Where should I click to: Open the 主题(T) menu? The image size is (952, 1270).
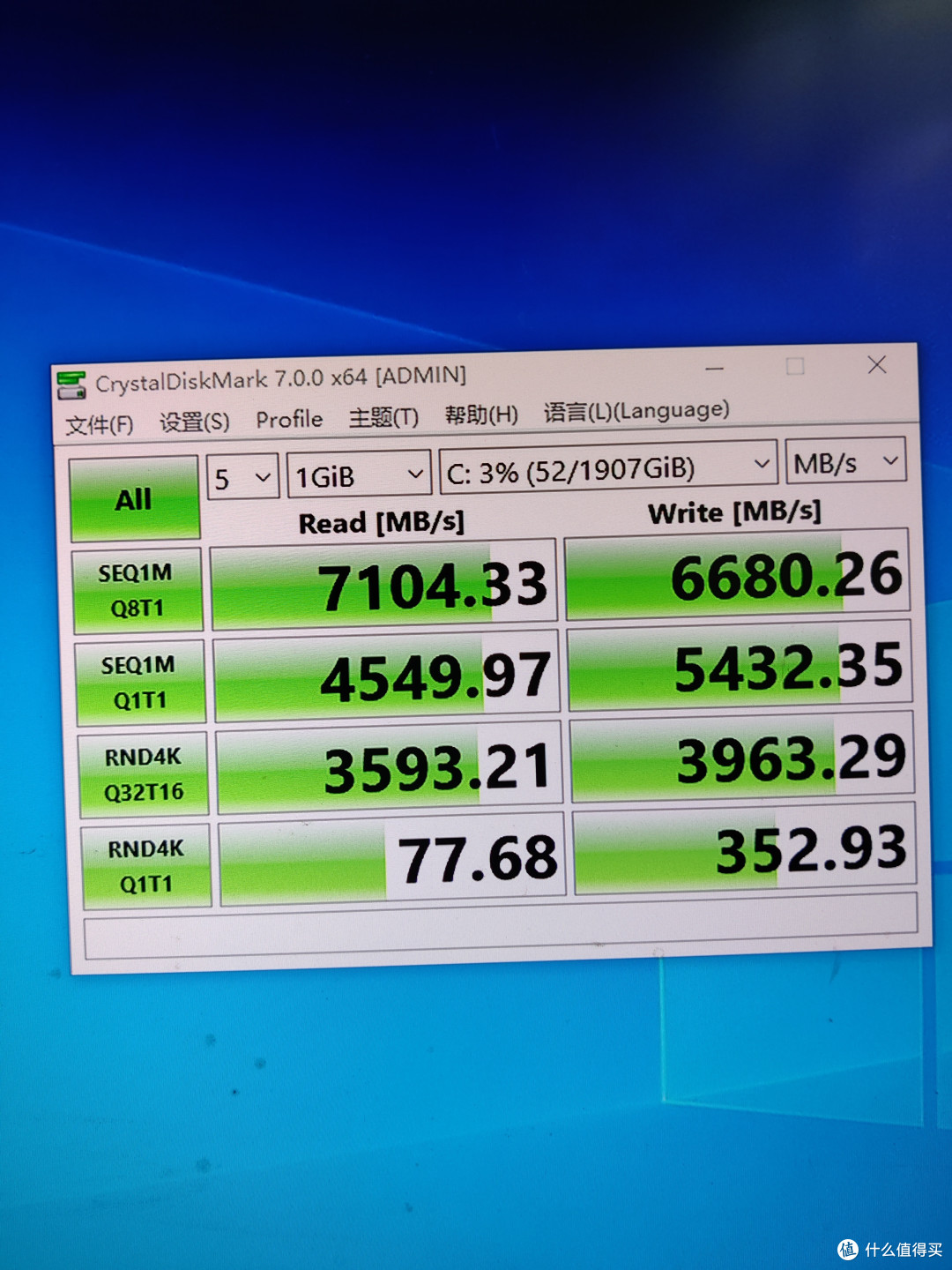tap(383, 416)
